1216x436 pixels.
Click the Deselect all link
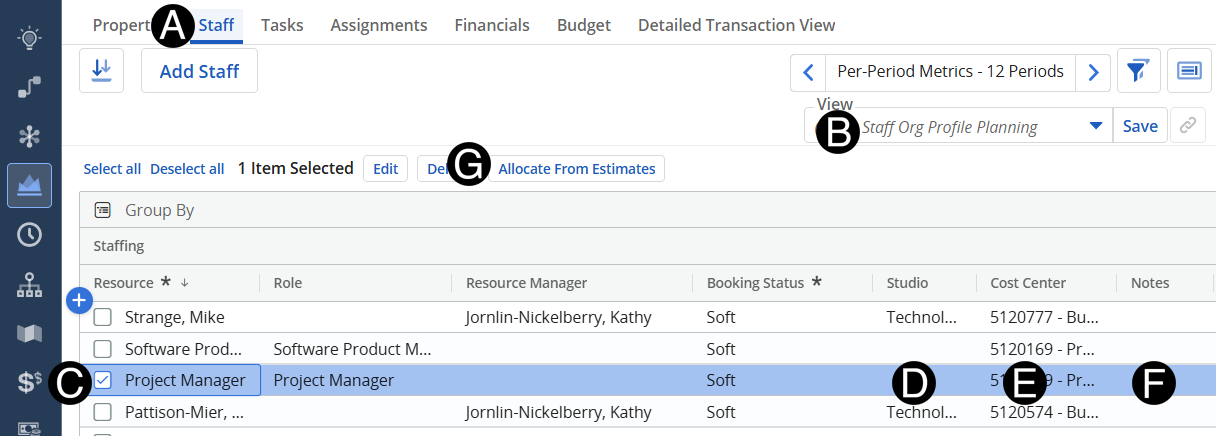coord(187,169)
